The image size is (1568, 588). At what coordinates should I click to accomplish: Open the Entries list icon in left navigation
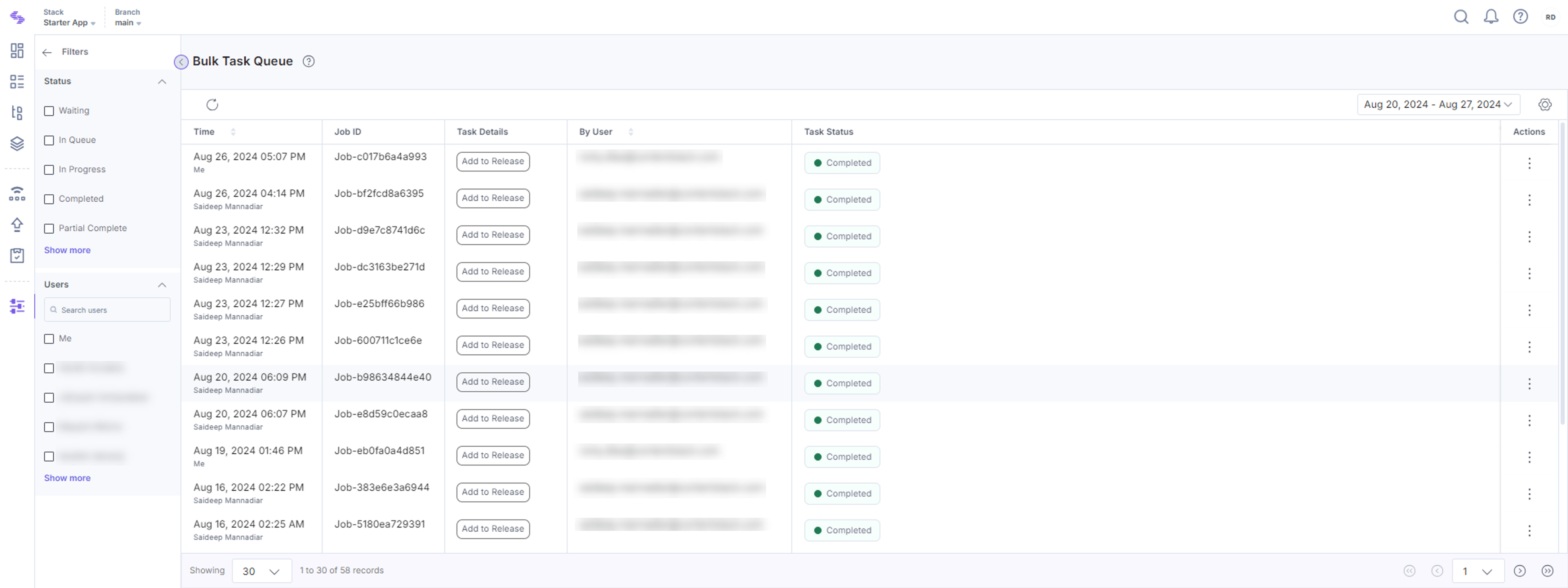(x=17, y=82)
